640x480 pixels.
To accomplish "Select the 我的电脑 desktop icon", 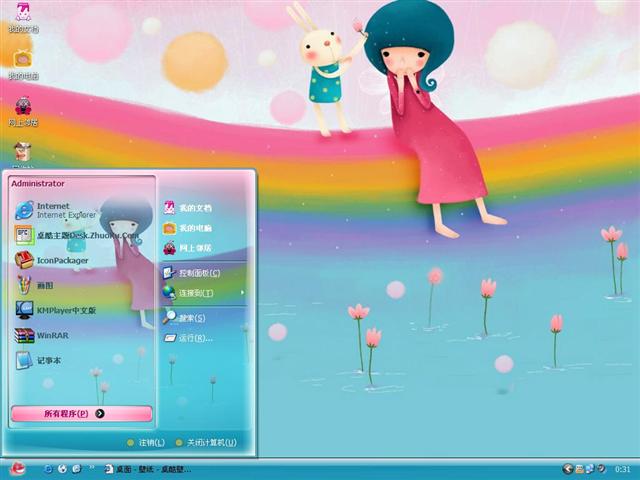I will tap(23, 64).
